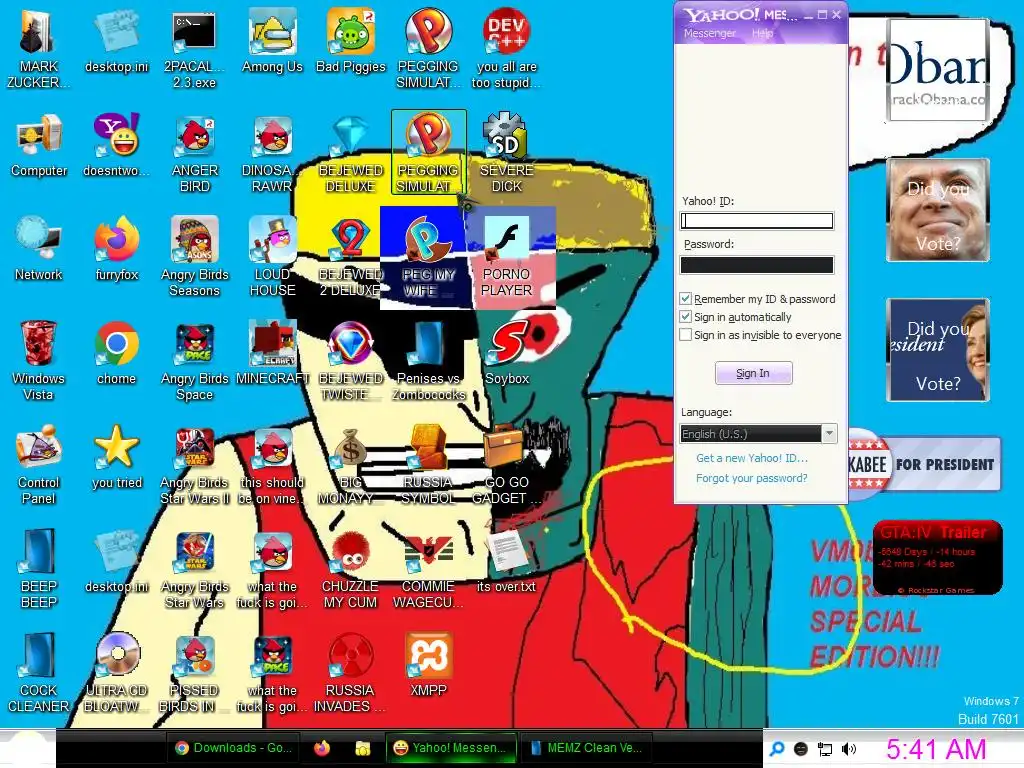
Task: Open Angry Birds Star Wars II icon
Action: [195, 466]
